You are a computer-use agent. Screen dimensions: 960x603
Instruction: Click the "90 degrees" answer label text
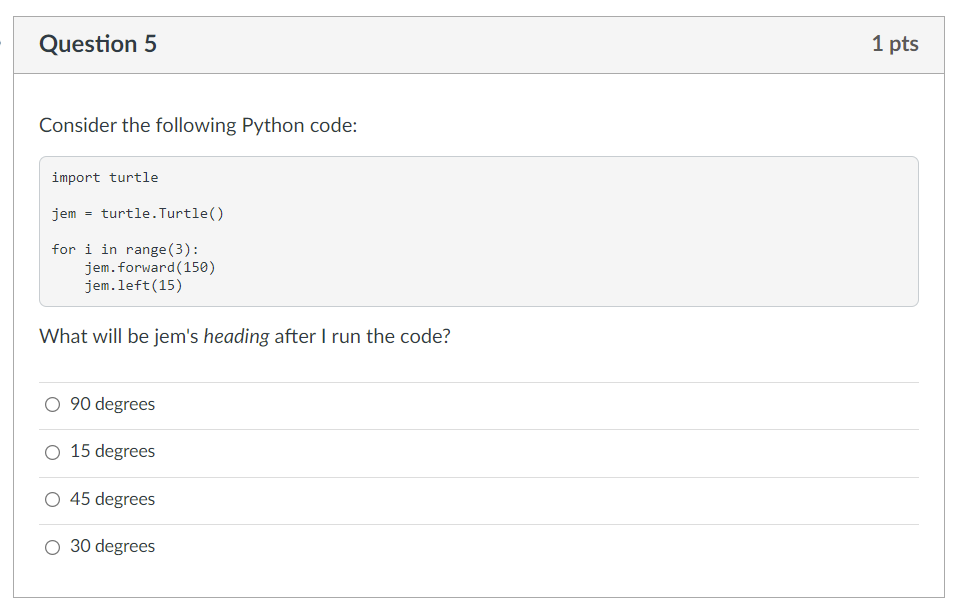(x=113, y=404)
